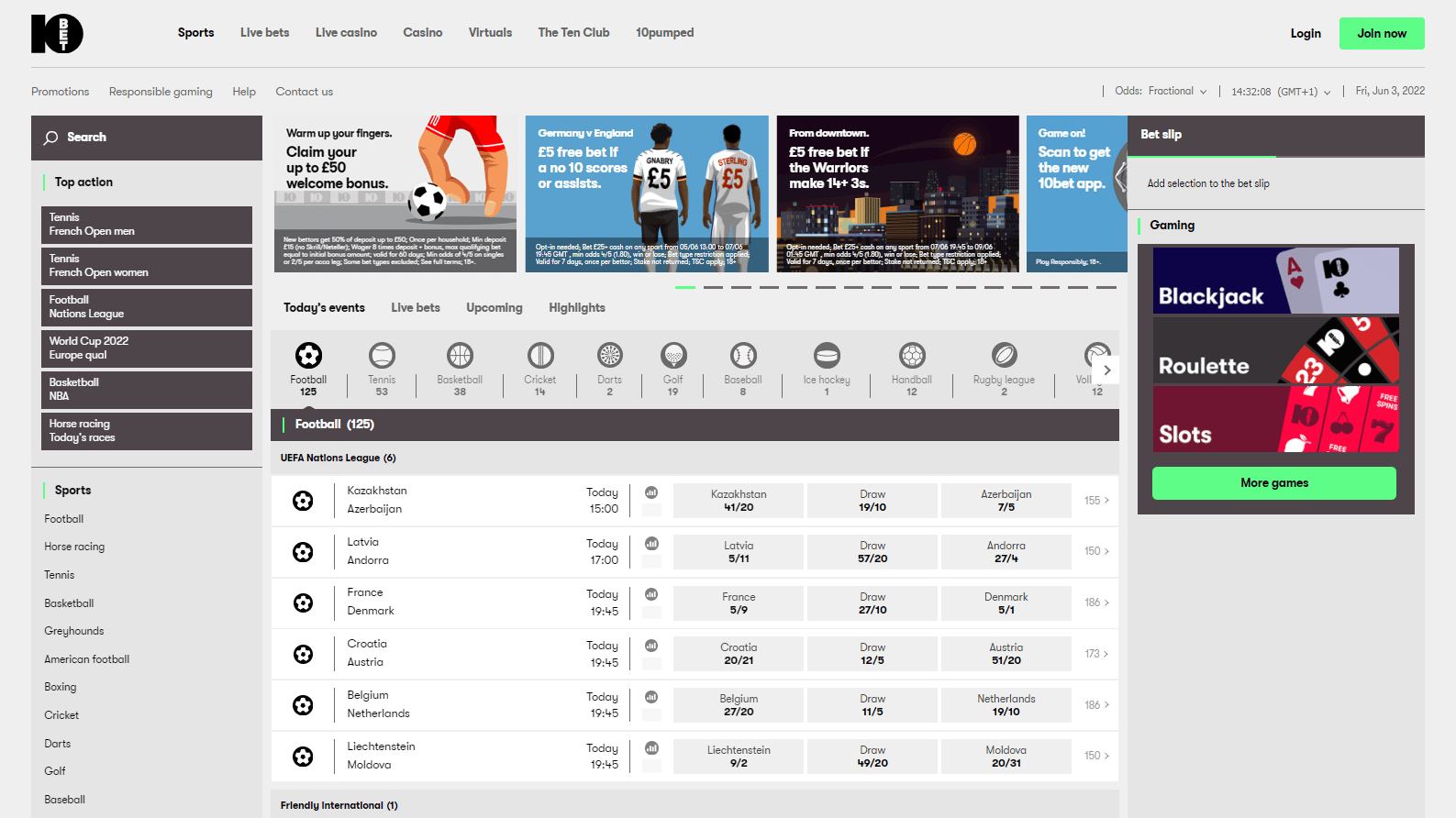Select the first banner carousel indicator

click(685, 288)
